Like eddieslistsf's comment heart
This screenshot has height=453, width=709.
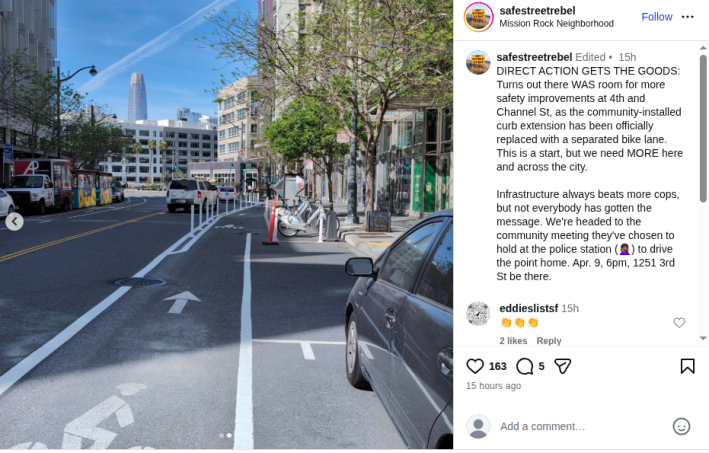pos(679,322)
